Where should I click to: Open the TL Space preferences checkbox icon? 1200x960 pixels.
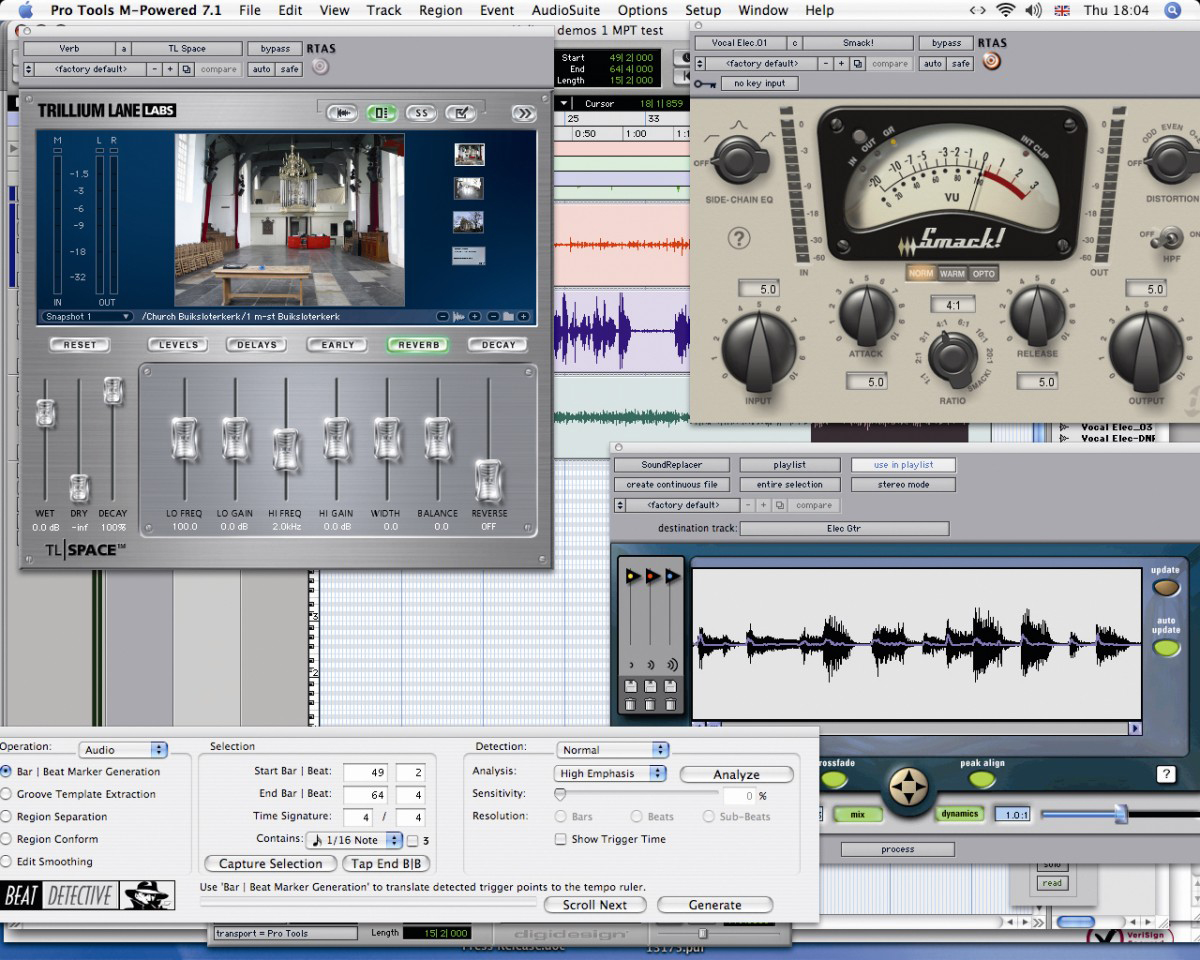tap(460, 113)
